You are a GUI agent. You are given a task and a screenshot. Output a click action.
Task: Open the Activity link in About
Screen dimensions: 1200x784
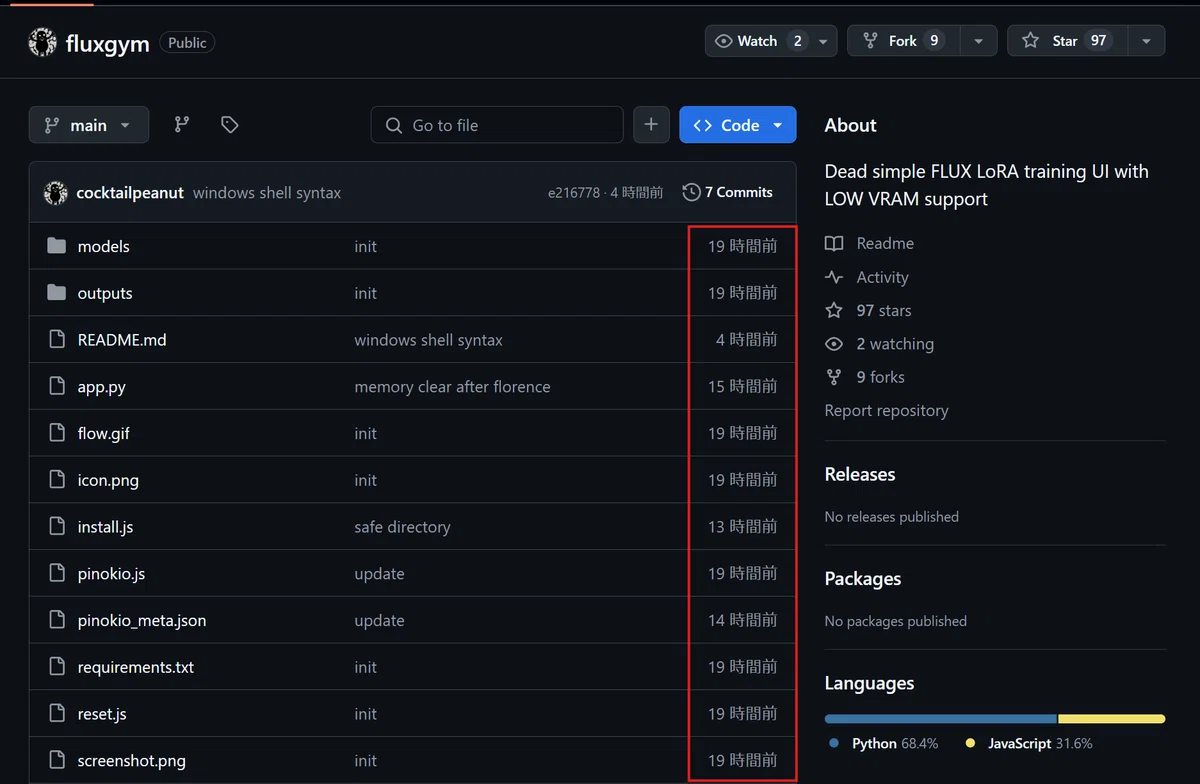(883, 277)
